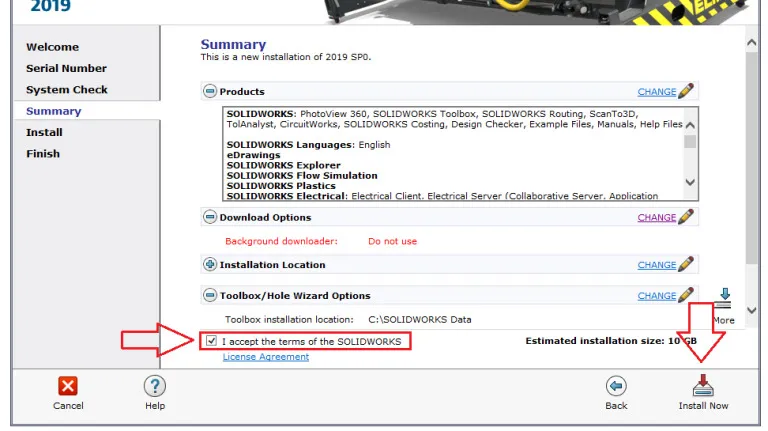This screenshot has height=431, width=768.
Task: Click CHANGE link for Download Options
Action: [x=656, y=217]
